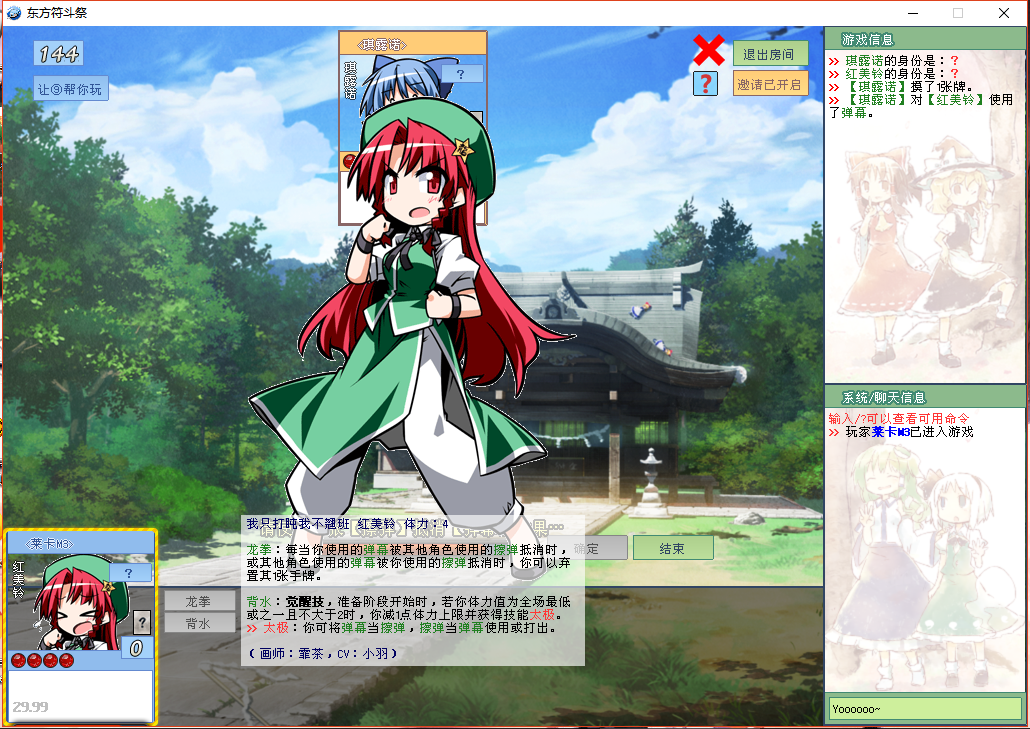The width and height of the screenshot is (1030, 729).
Task: Click the 144 countdown timer display
Action: click(x=58, y=53)
